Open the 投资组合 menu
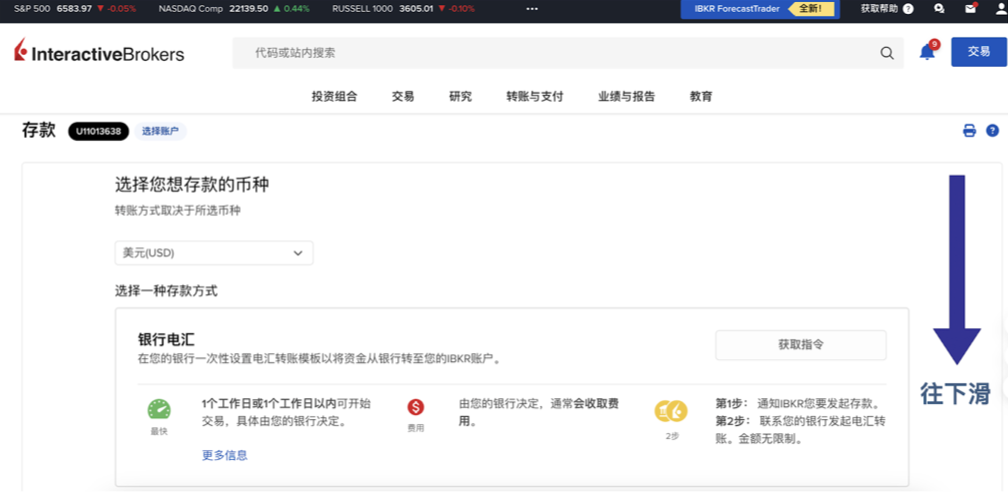This screenshot has height=495, width=1008. pos(334,97)
